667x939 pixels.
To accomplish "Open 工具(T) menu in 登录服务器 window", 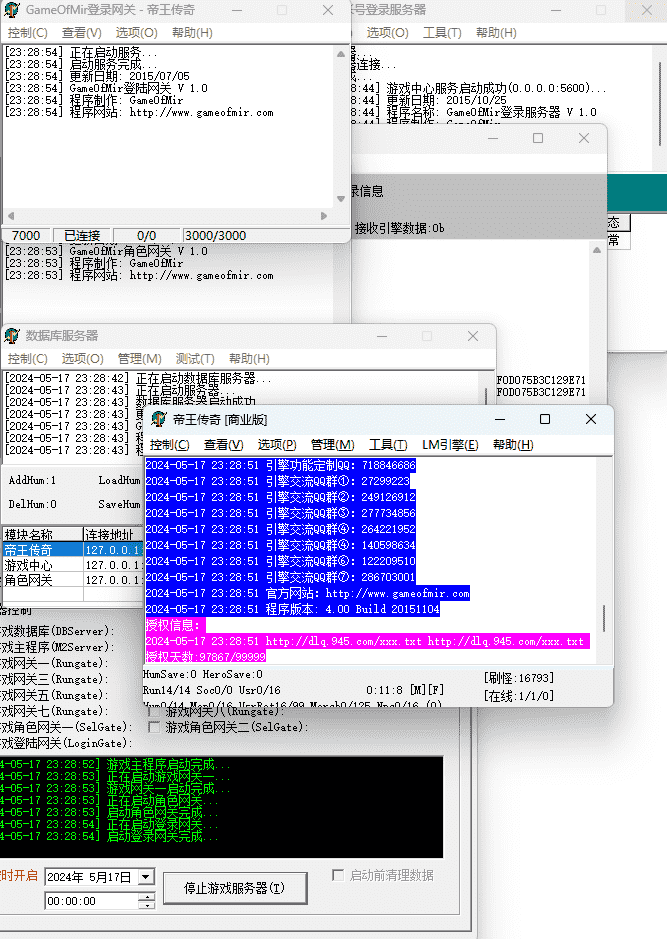I will click(x=442, y=33).
